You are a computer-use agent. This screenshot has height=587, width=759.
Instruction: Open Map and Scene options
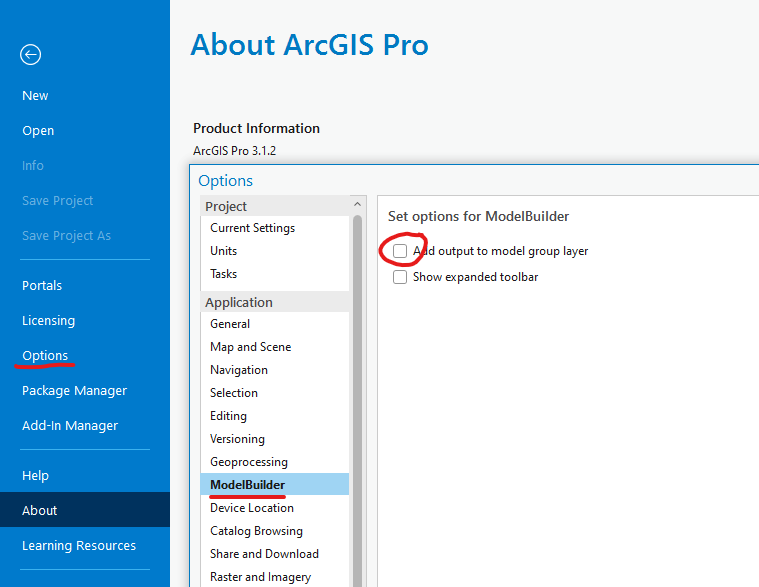[274, 347]
